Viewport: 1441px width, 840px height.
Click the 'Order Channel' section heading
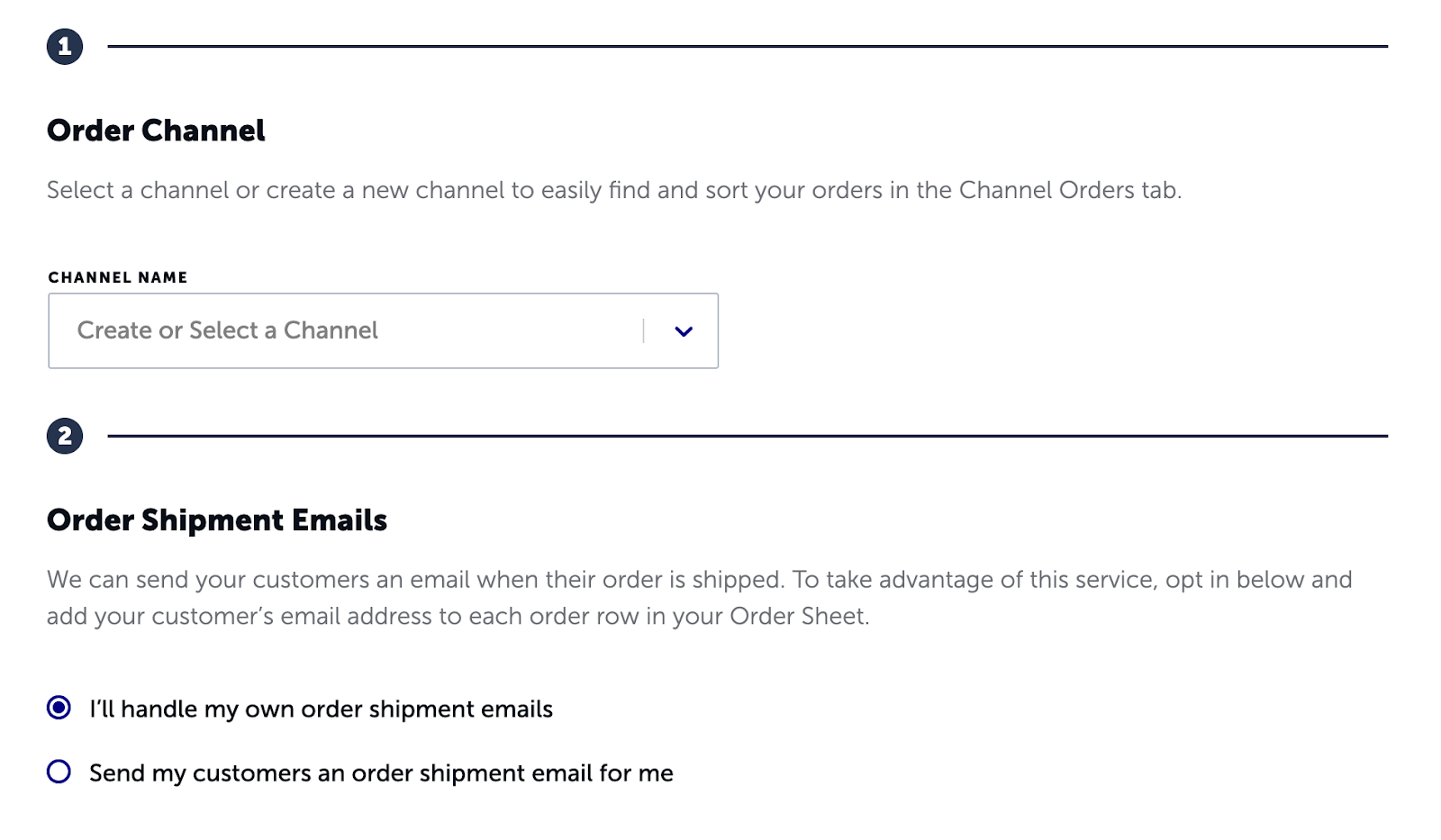click(156, 131)
